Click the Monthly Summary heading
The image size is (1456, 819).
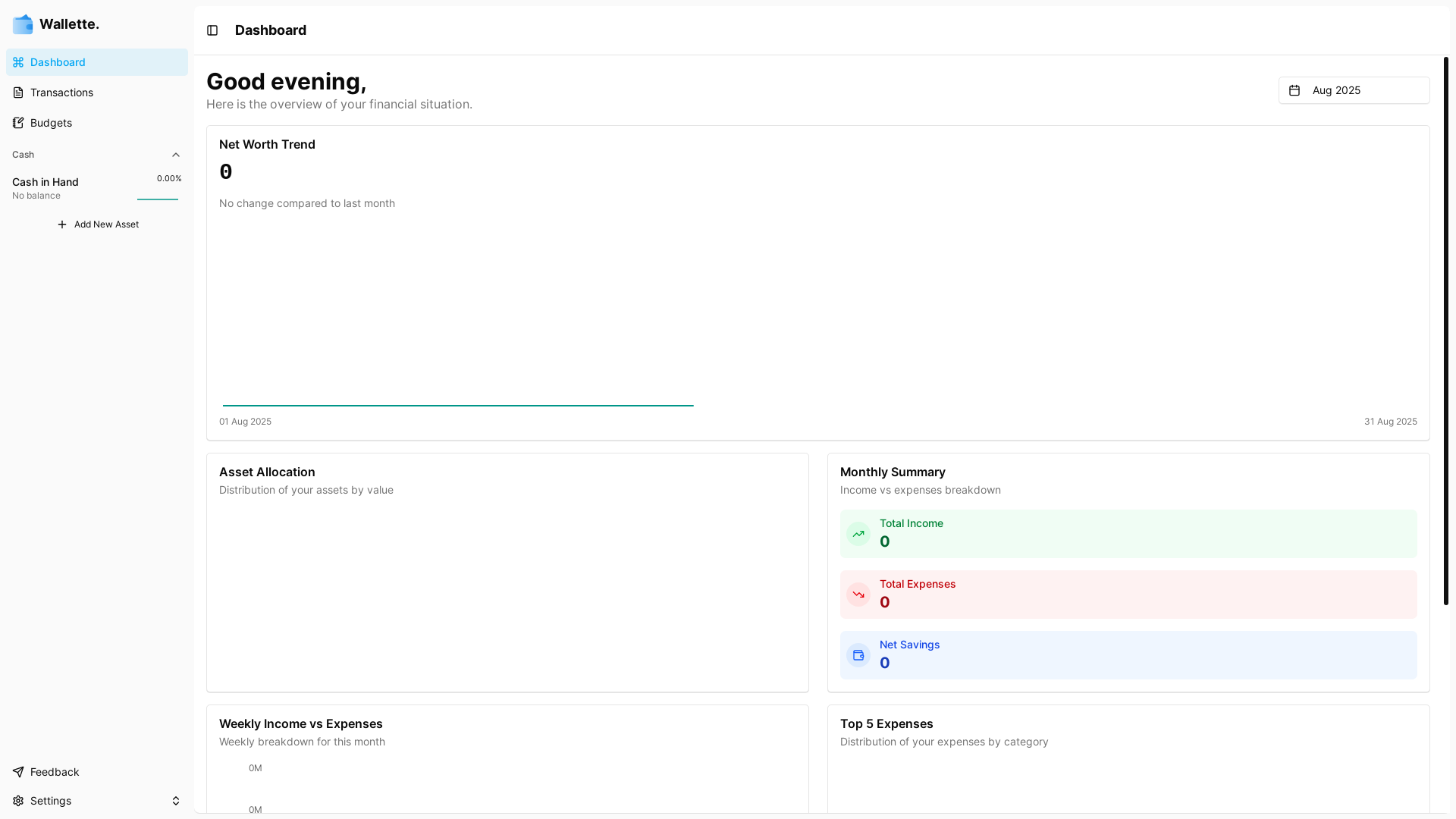tap(893, 472)
